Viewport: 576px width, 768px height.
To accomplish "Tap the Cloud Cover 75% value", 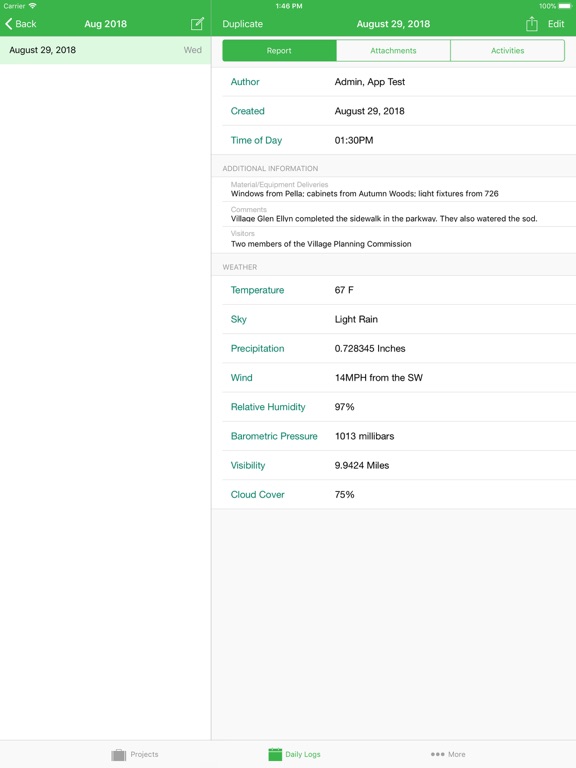I will 344,495.
